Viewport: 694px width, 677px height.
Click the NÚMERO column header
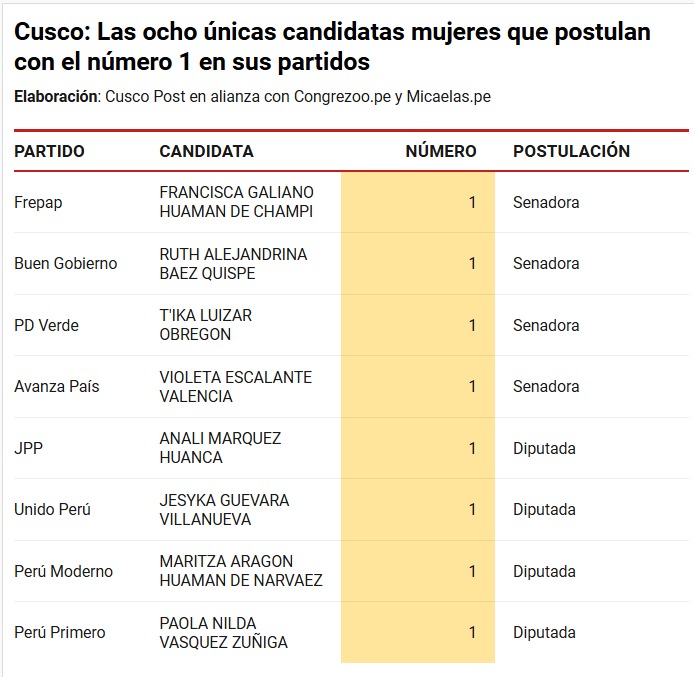pos(440,151)
